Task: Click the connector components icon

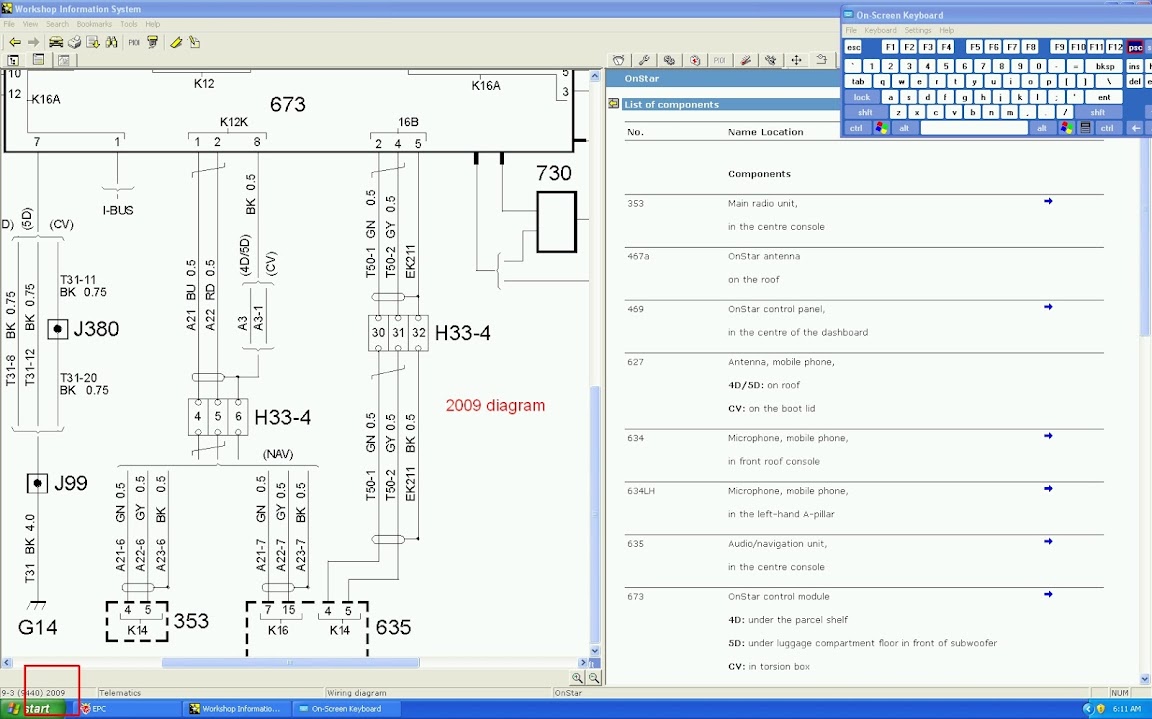Action: [771, 60]
